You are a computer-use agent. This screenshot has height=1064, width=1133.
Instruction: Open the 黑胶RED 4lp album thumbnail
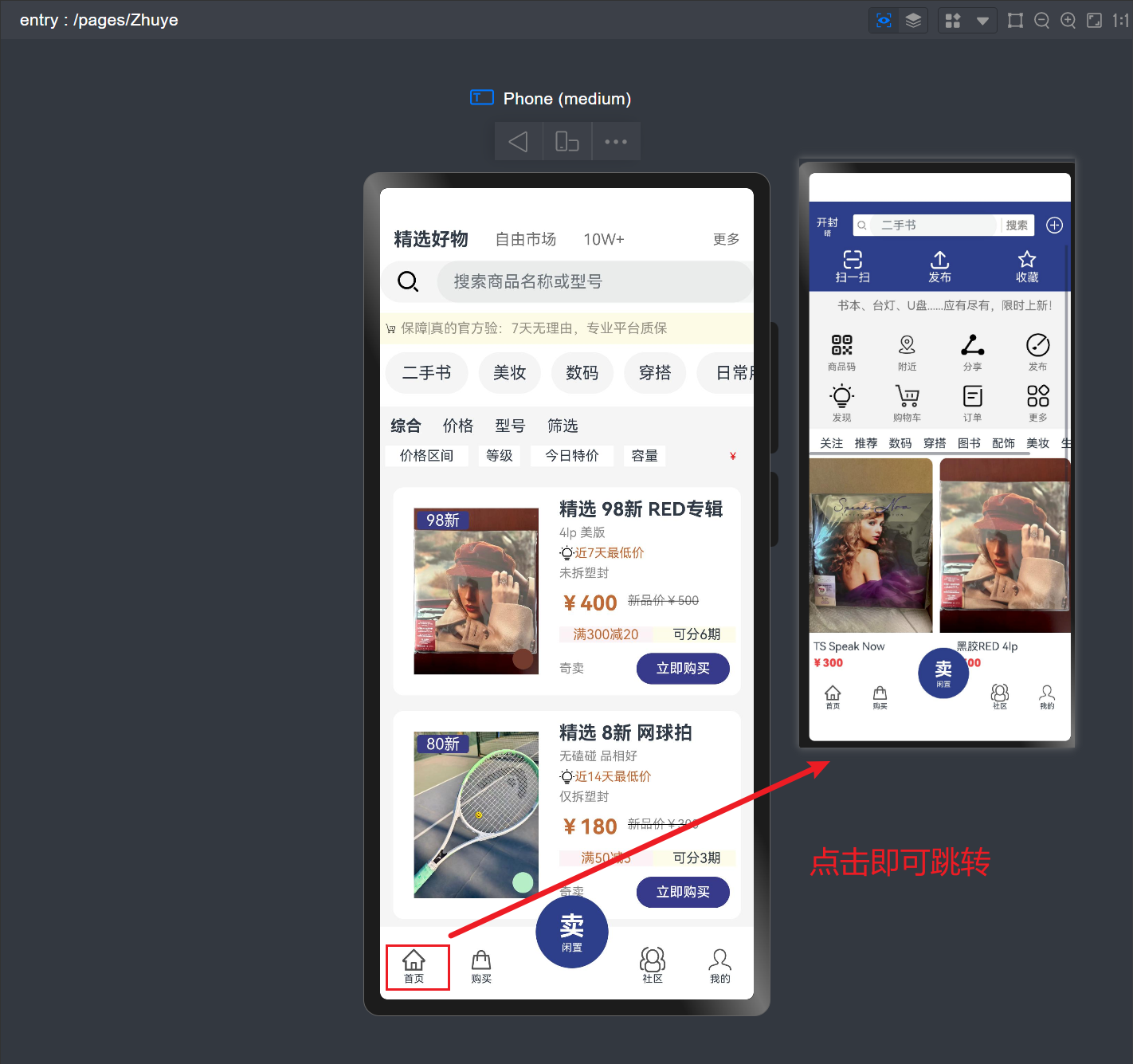point(1005,545)
